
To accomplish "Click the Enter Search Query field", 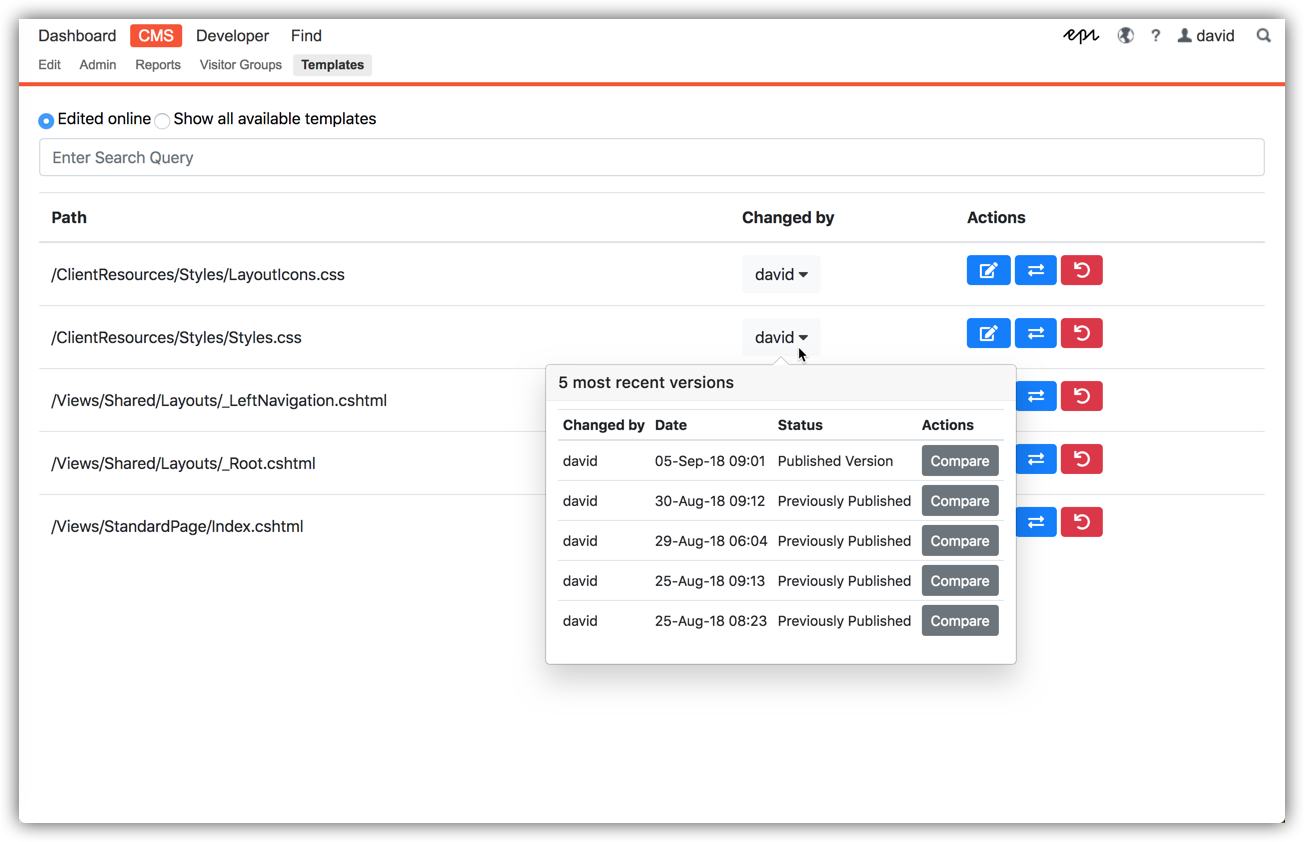I will click(651, 158).
